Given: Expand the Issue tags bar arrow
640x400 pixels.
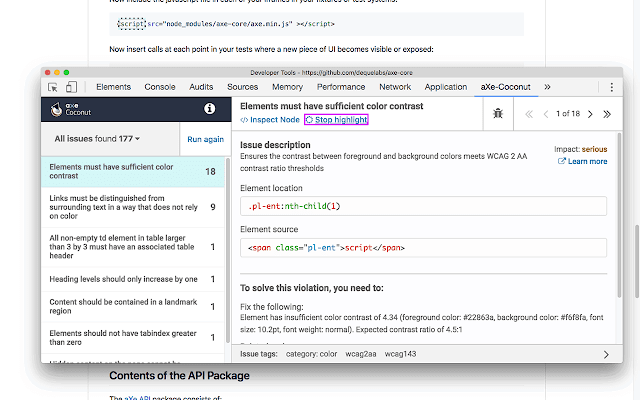Looking at the screenshot, I should (606, 353).
